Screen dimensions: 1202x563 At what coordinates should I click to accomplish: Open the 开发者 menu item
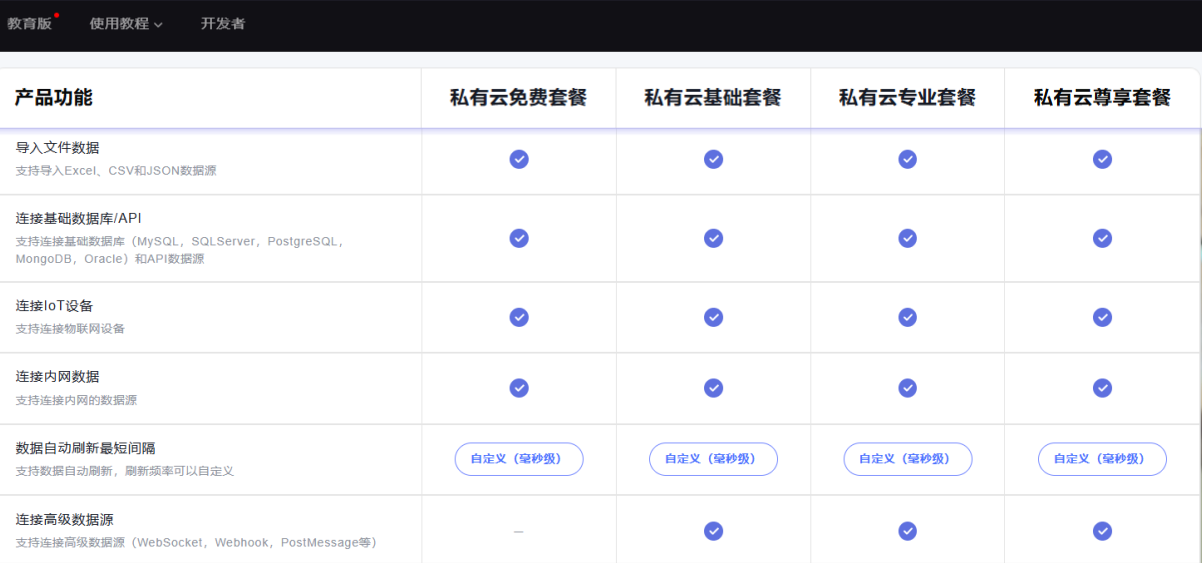(223, 23)
